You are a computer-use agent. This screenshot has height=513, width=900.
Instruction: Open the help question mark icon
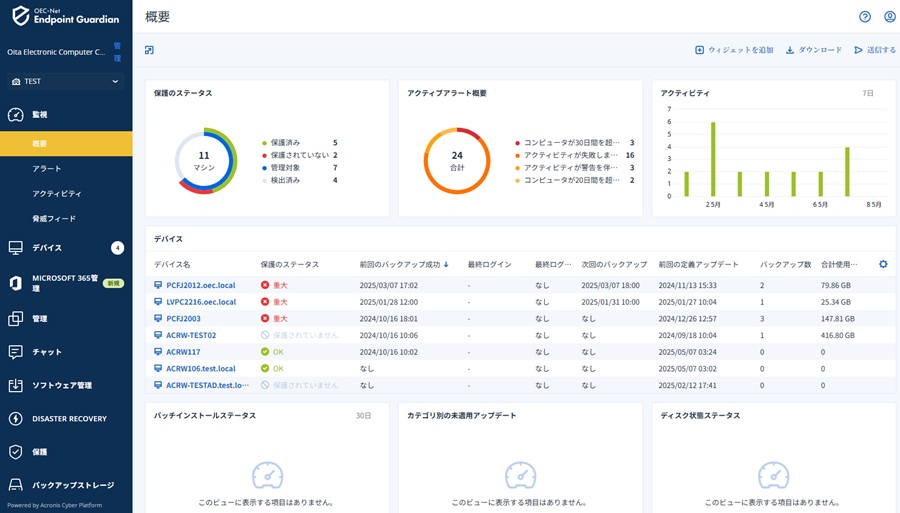click(x=864, y=17)
